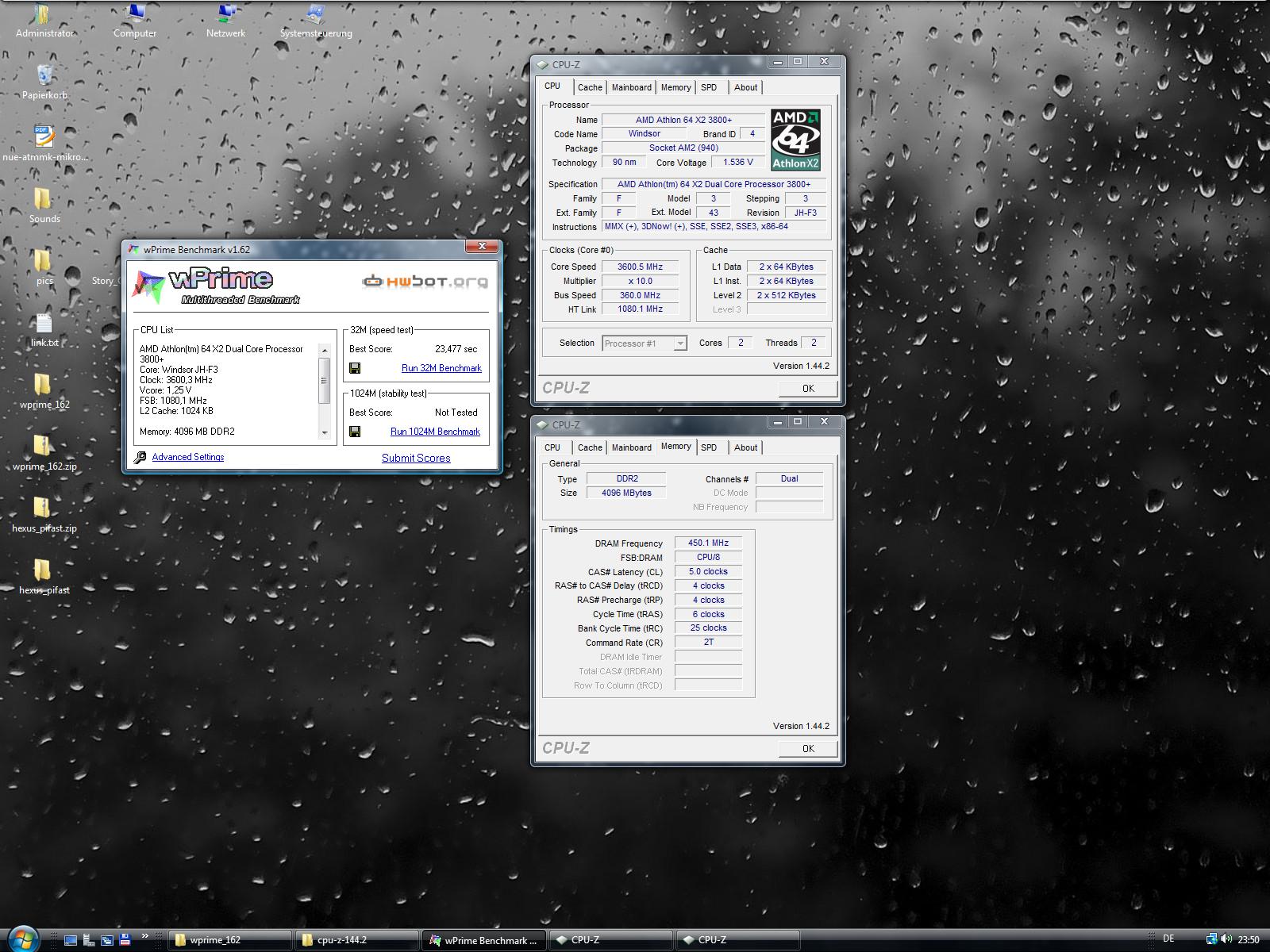Switch to Mainboard tab in upper CPU-Z
Screen dimensions: 1270x952
click(632, 87)
